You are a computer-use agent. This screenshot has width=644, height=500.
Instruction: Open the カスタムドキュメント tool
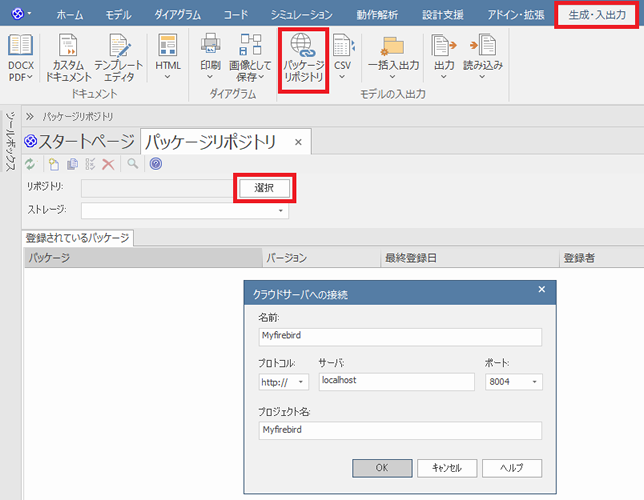click(x=68, y=58)
